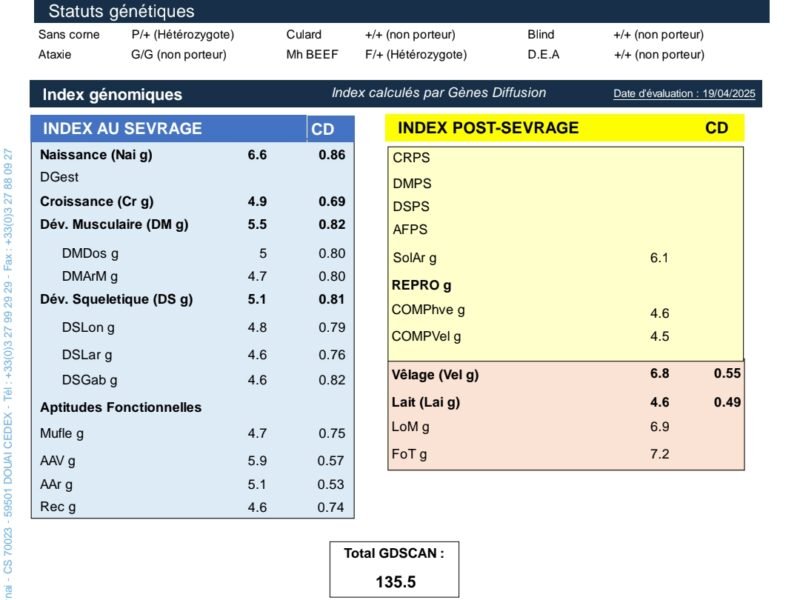Viewport: 800px width, 600px height.
Task: Select the INDEX AU SEVRAGE table header
Action: (122, 129)
